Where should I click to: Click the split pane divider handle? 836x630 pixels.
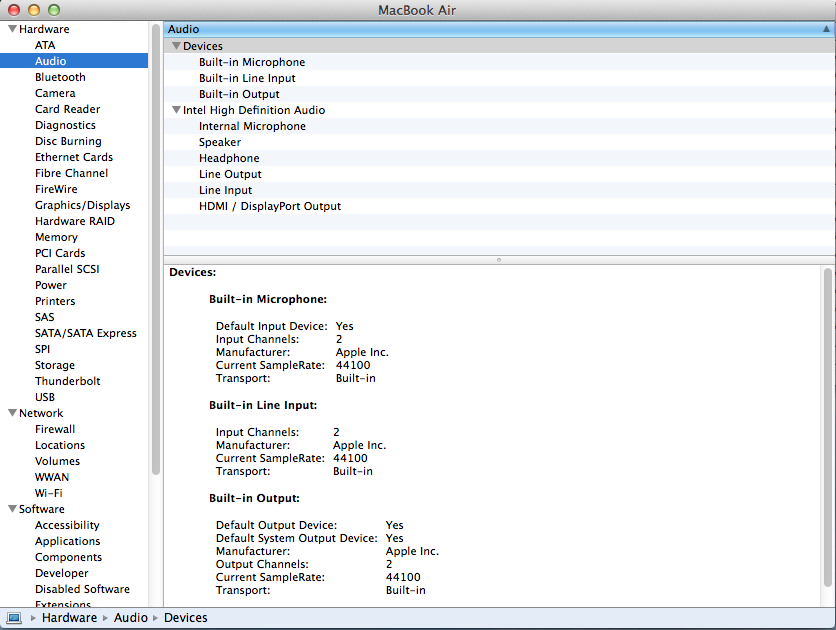click(498, 260)
